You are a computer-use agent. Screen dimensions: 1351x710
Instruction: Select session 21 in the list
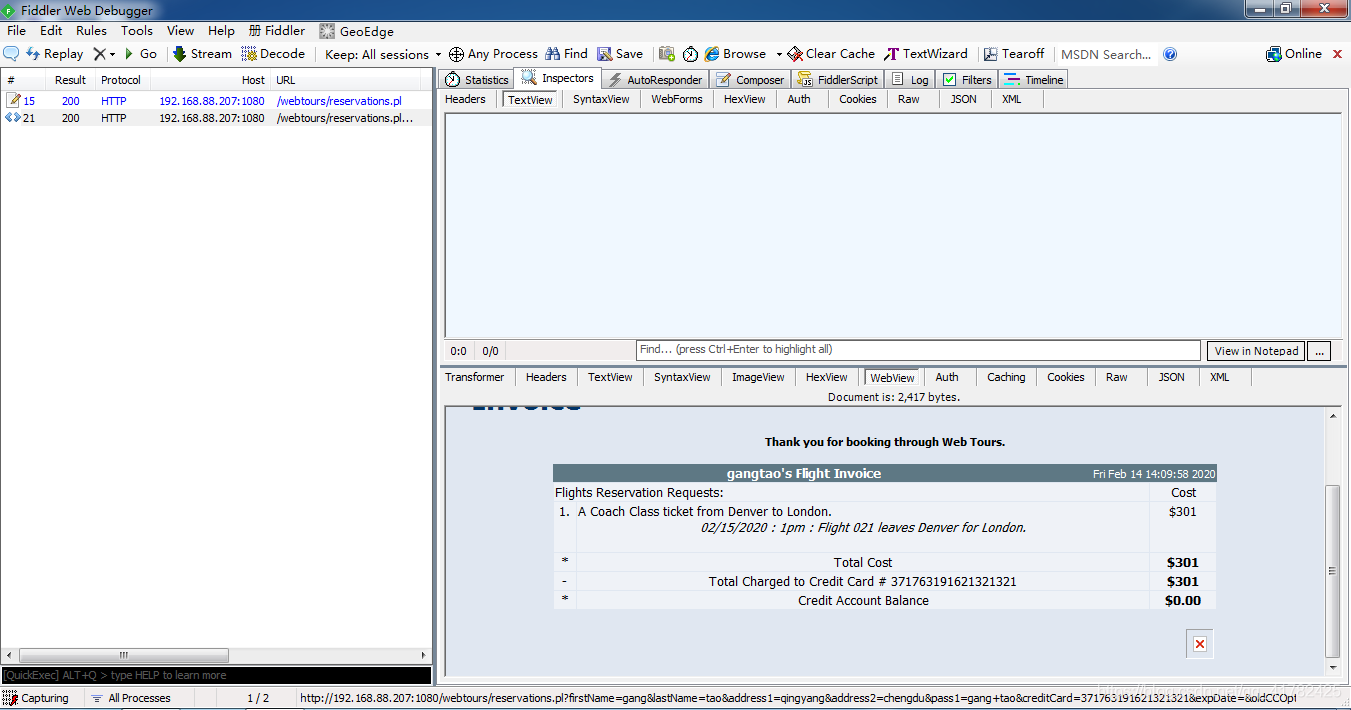click(216, 118)
